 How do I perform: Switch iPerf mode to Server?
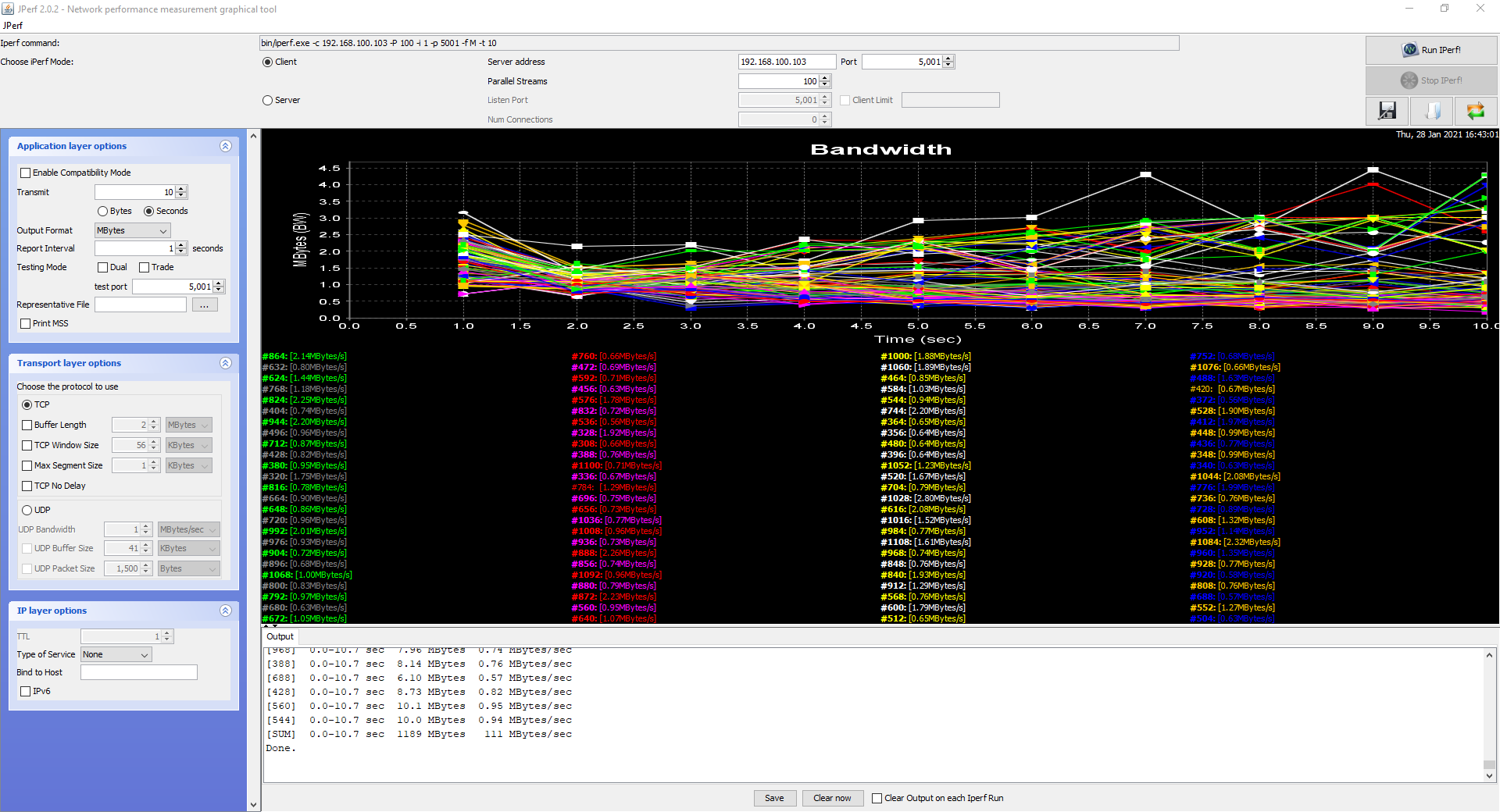[268, 100]
